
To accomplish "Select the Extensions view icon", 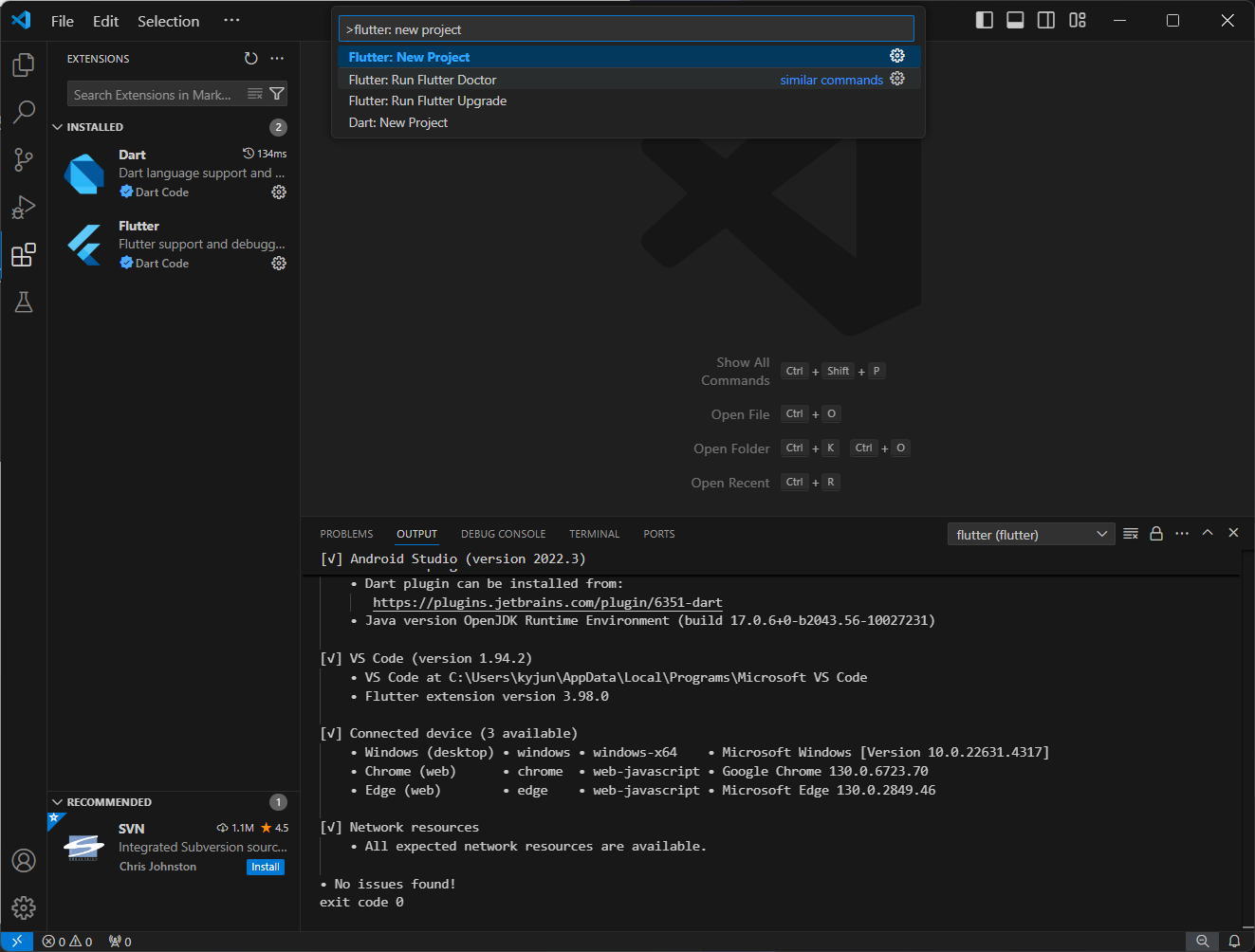I will (24, 254).
